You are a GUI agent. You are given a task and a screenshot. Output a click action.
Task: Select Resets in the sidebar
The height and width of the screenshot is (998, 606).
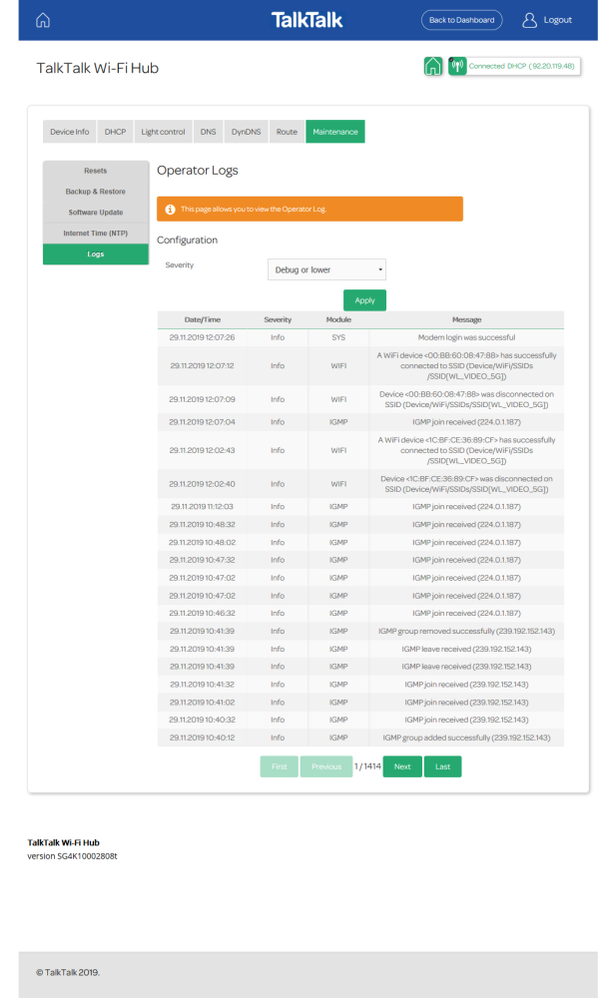click(96, 171)
